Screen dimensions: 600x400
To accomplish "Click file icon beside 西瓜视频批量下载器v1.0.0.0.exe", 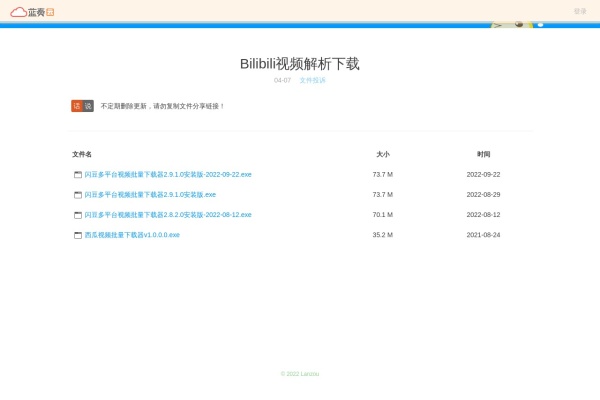I will pos(77,235).
